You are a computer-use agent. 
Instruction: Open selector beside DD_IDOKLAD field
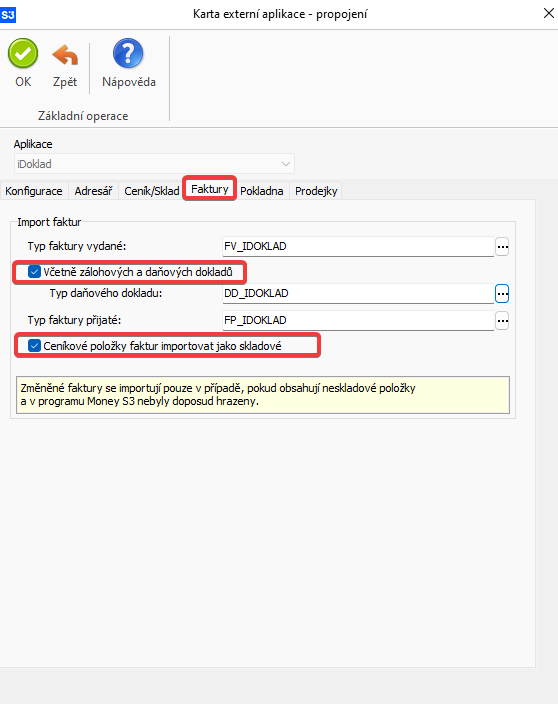tap(502, 294)
